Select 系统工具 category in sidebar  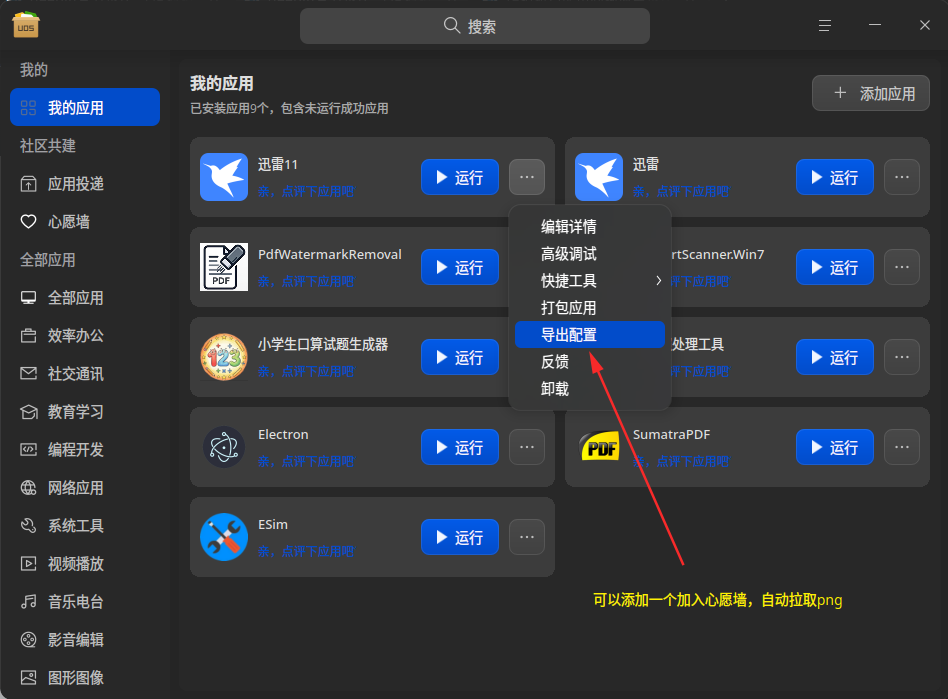tap(85, 526)
